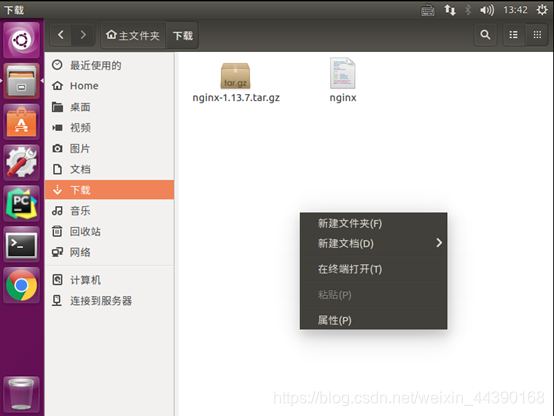Open 最近使用的 in the sidebar
The image size is (554, 416).
coord(110,65)
